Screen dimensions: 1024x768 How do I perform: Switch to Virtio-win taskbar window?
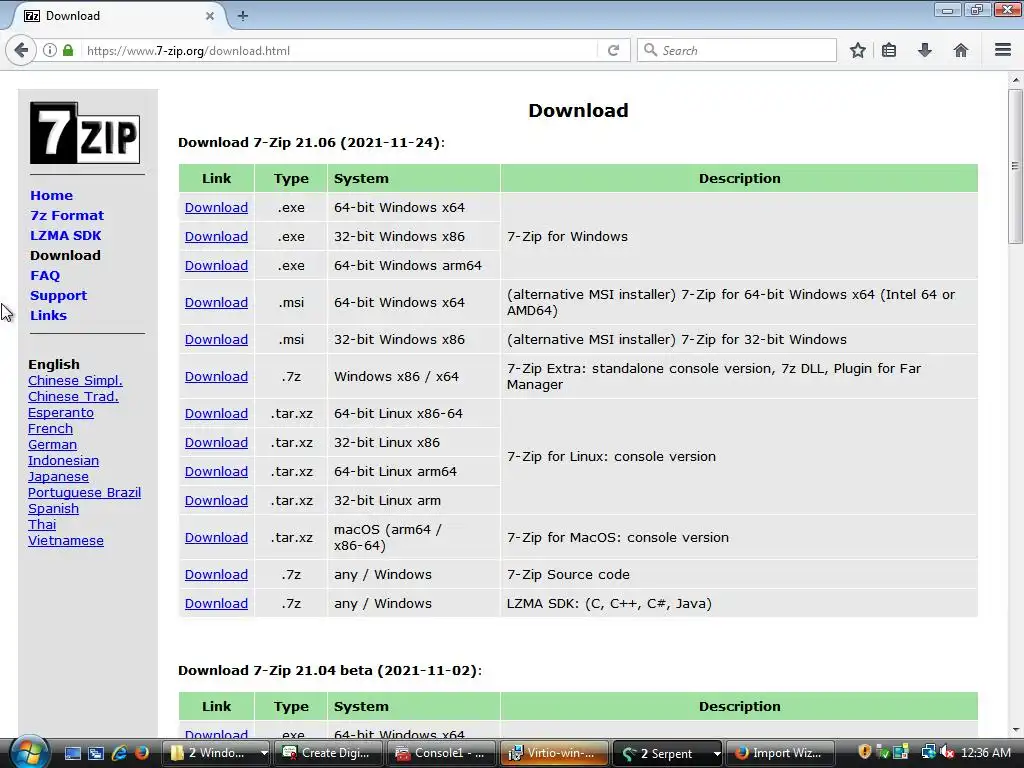[554, 753]
